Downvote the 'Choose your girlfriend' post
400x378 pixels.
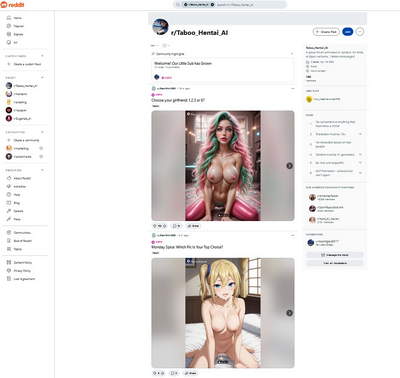pos(165,226)
